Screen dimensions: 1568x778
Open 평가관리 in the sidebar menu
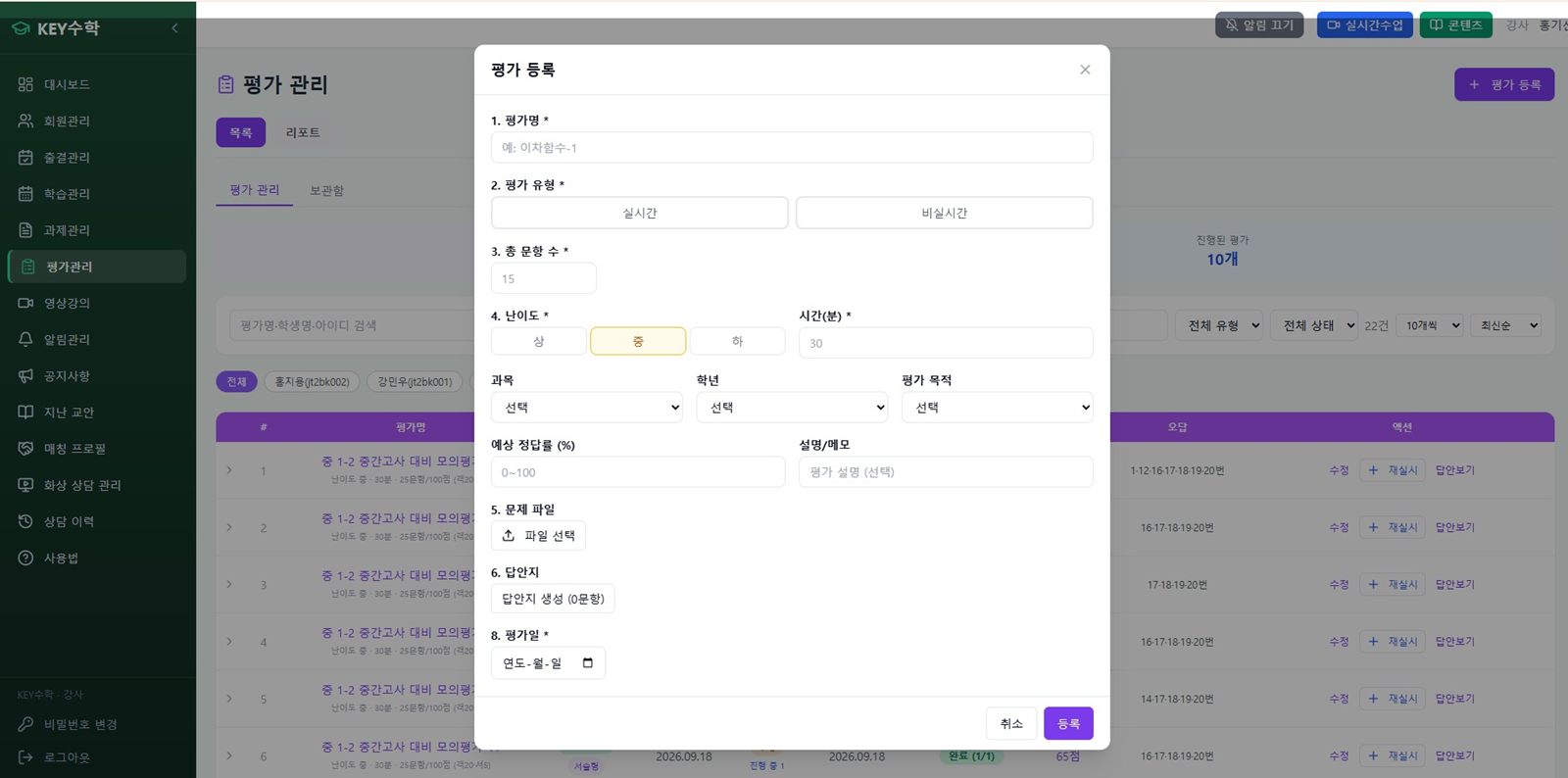click(x=97, y=267)
